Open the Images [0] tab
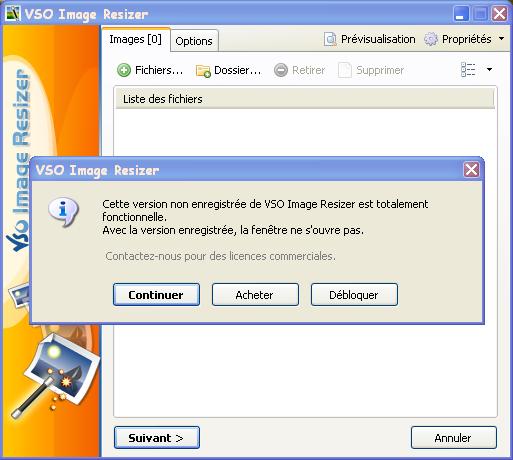The width and height of the screenshot is (513, 460). [136, 39]
